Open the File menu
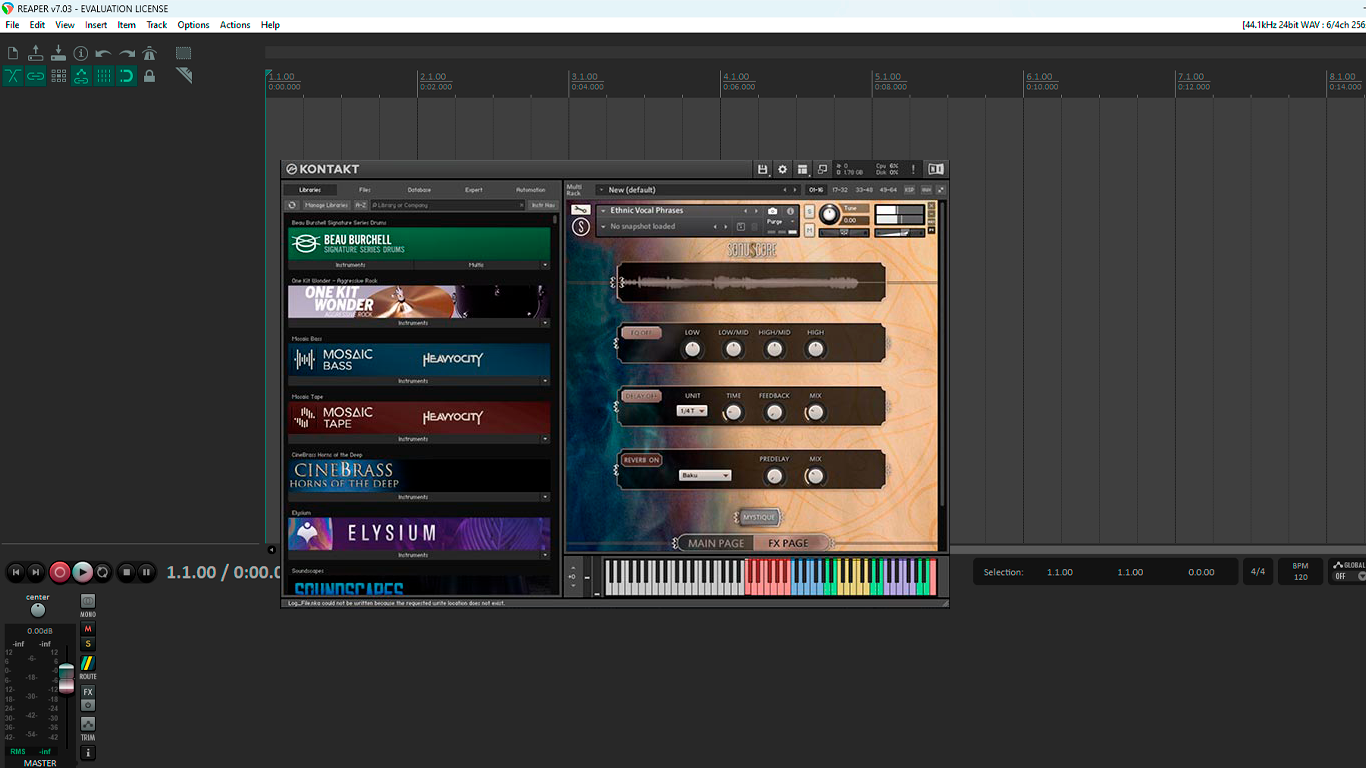The height and width of the screenshot is (768, 1366). pyautogui.click(x=12, y=25)
